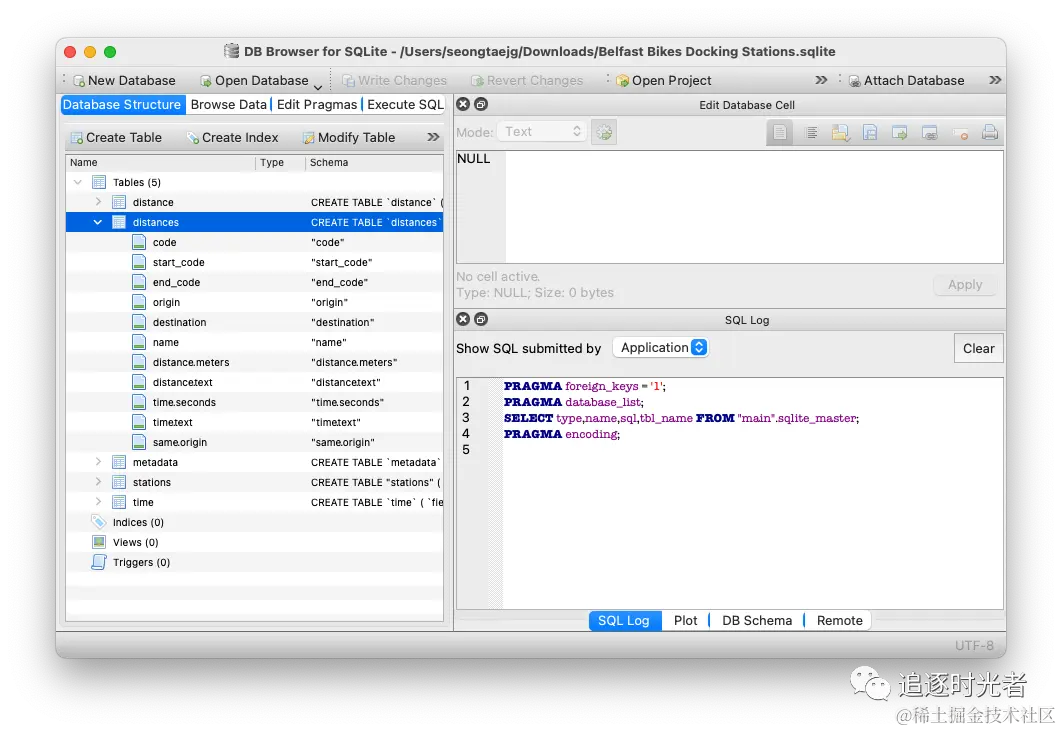This screenshot has height=732, width=1062.
Task: Click the Attach Database toolbar icon
Action: [x=855, y=81]
